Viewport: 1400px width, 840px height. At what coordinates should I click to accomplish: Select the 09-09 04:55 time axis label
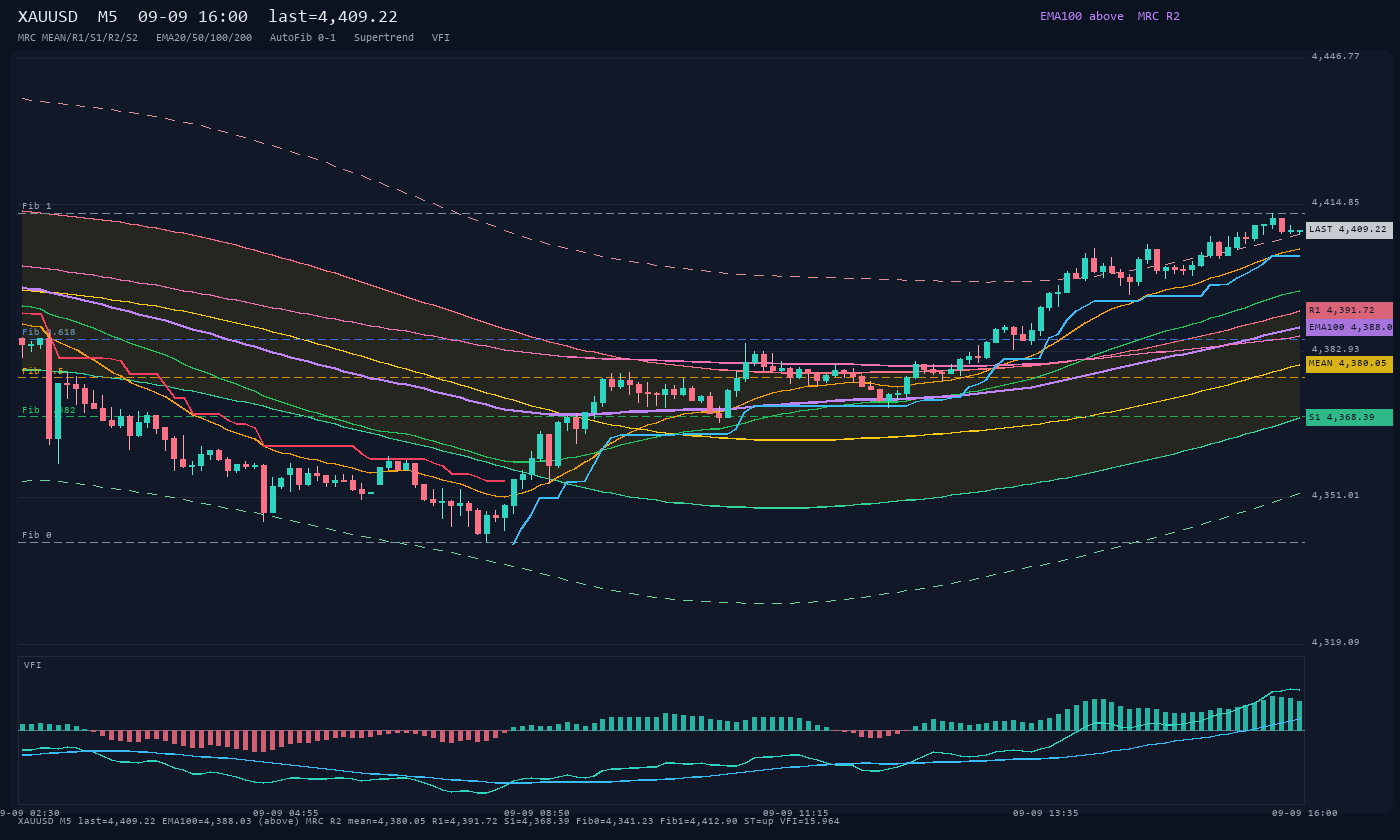286,813
